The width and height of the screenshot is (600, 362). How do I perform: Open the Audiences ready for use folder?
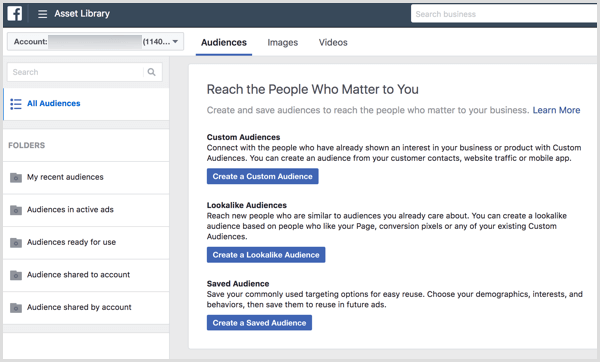point(86,243)
